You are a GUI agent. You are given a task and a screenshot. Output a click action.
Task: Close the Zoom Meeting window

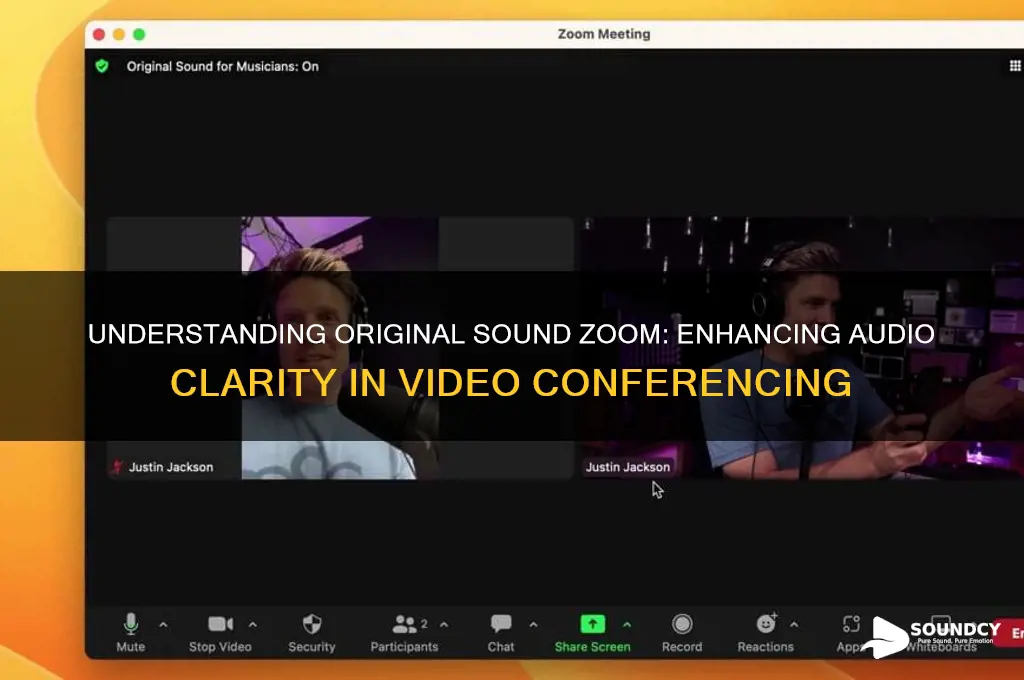(x=99, y=35)
